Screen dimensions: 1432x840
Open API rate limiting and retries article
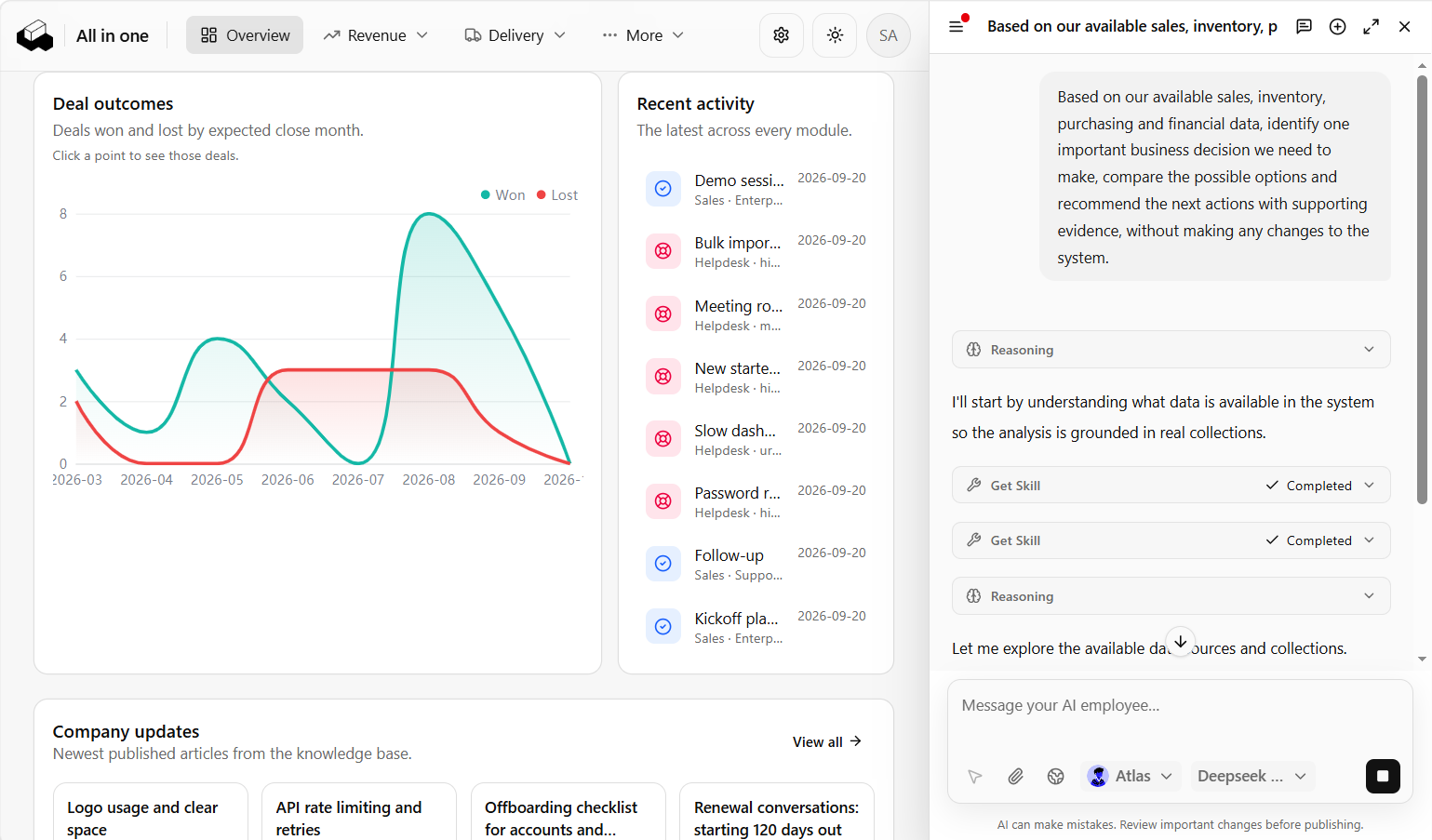click(x=359, y=812)
